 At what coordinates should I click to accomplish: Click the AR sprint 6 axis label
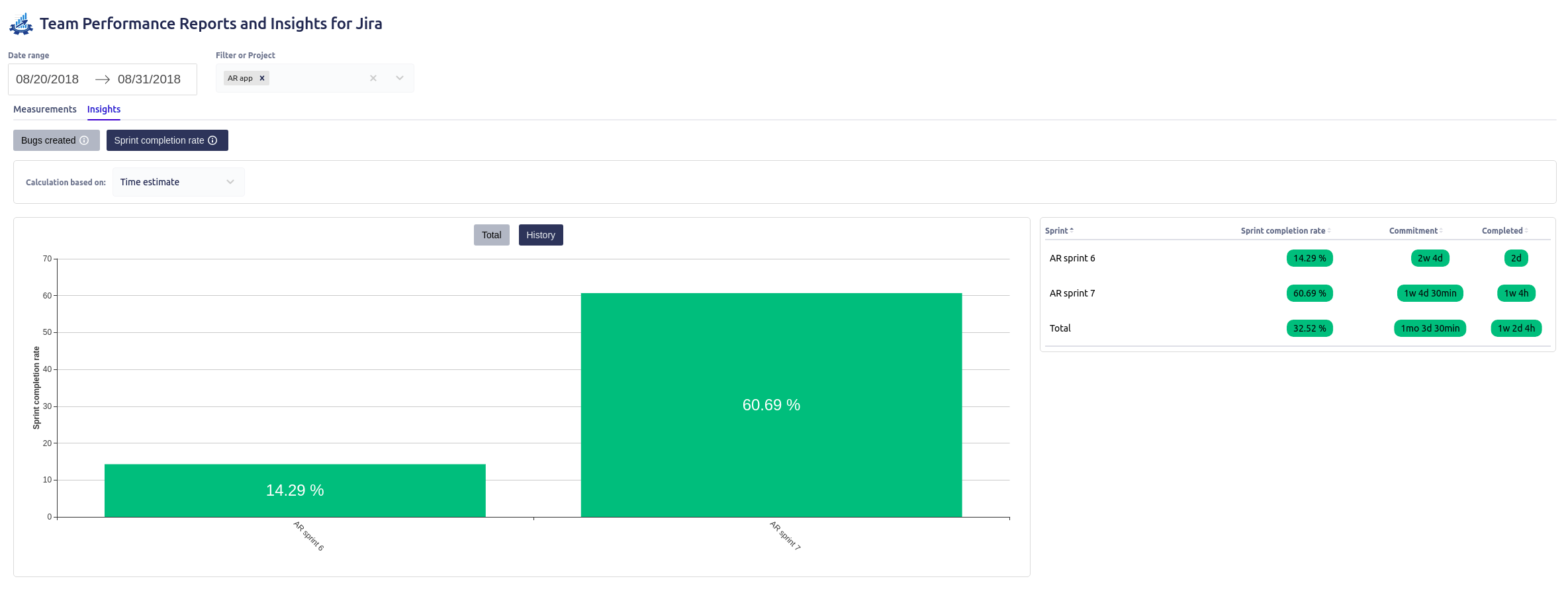[308, 536]
